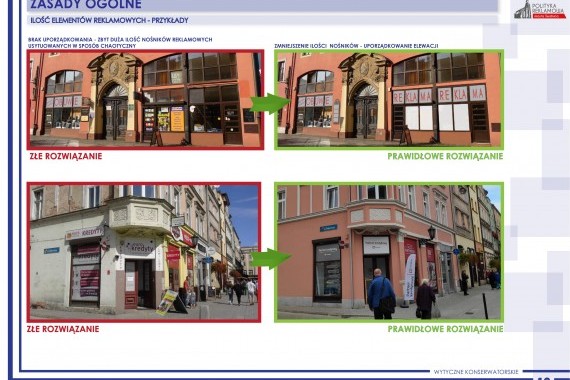Click the lower 'Prawidłowe rozwiązanie' green label
Screen dimensions: 570x380
(x=445, y=329)
